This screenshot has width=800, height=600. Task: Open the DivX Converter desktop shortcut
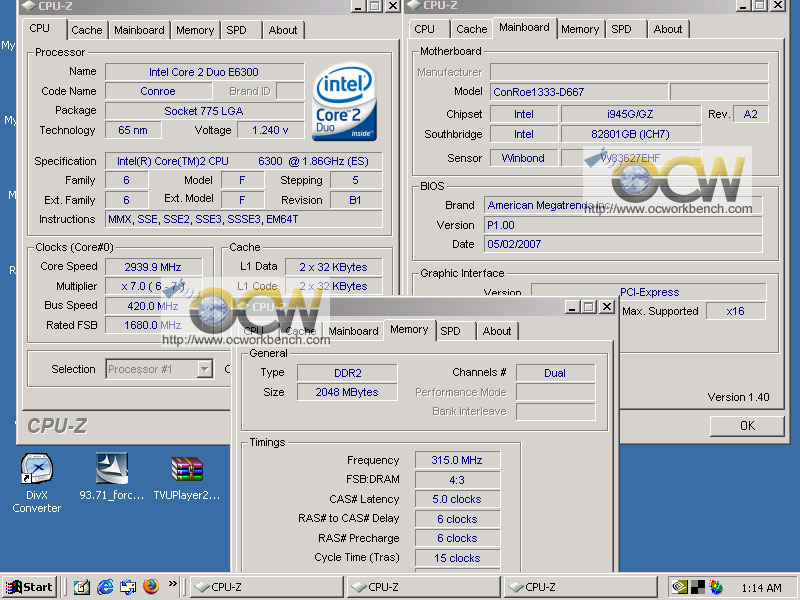(x=36, y=483)
